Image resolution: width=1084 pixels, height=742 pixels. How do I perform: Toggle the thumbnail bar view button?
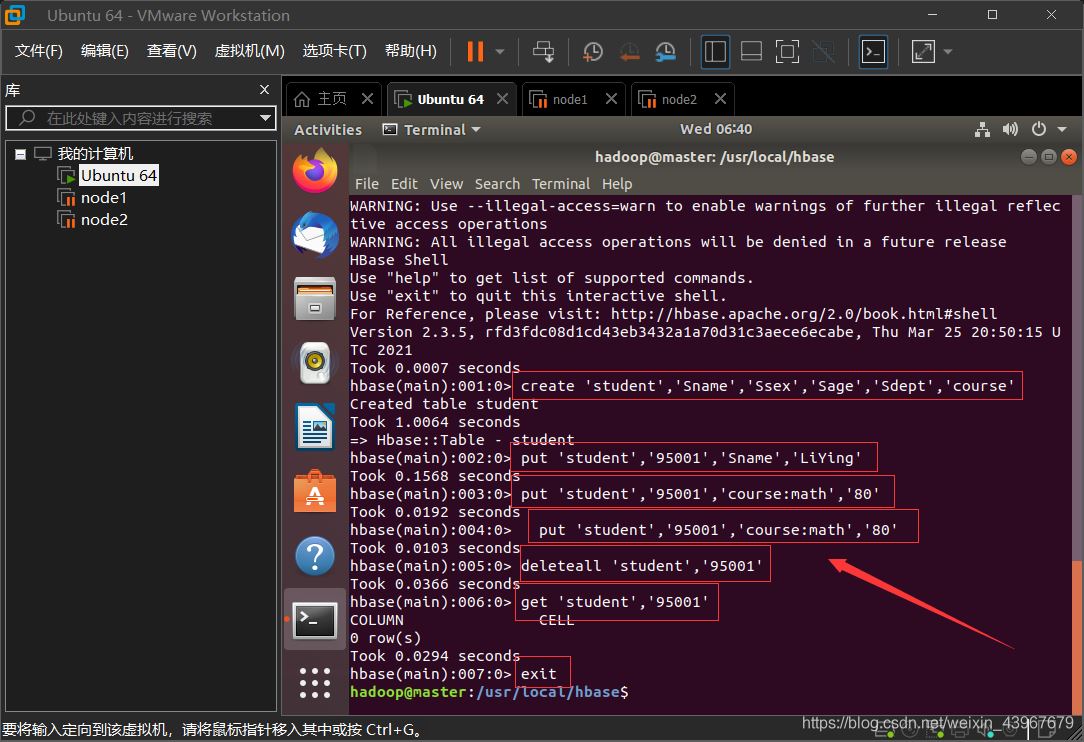[x=751, y=51]
